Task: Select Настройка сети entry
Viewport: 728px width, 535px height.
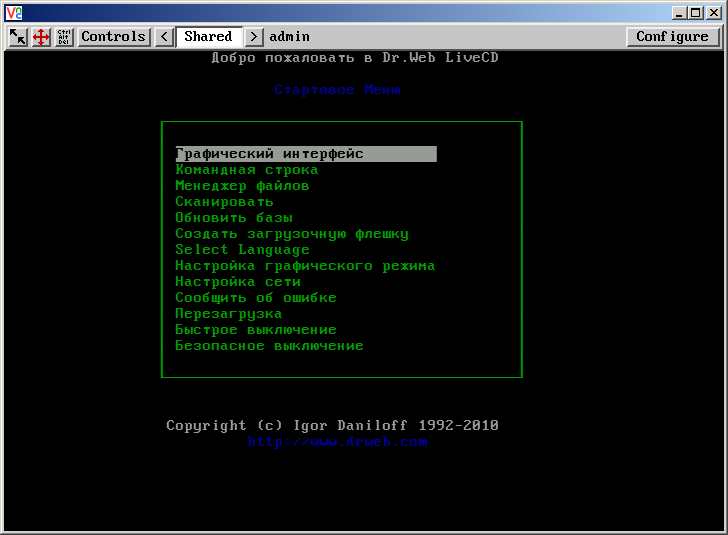Action: click(x=238, y=282)
